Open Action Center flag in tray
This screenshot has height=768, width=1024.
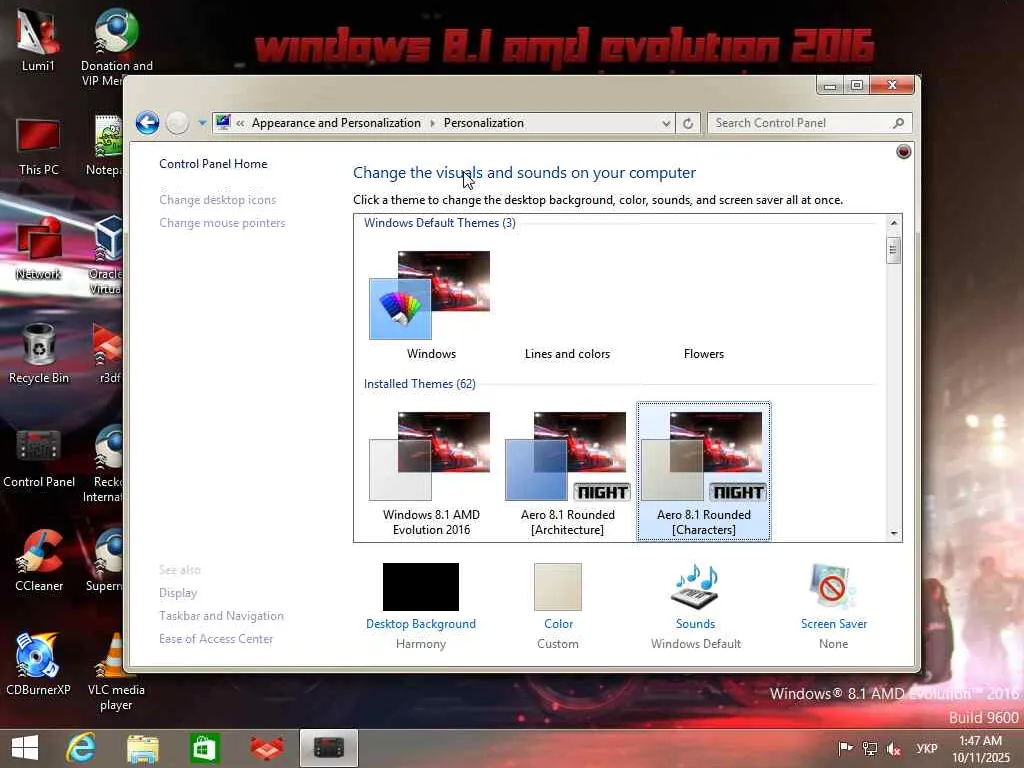click(845, 748)
